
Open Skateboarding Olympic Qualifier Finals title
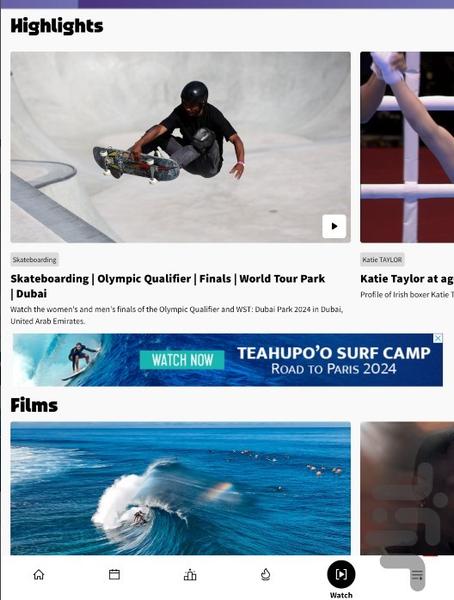point(168,286)
